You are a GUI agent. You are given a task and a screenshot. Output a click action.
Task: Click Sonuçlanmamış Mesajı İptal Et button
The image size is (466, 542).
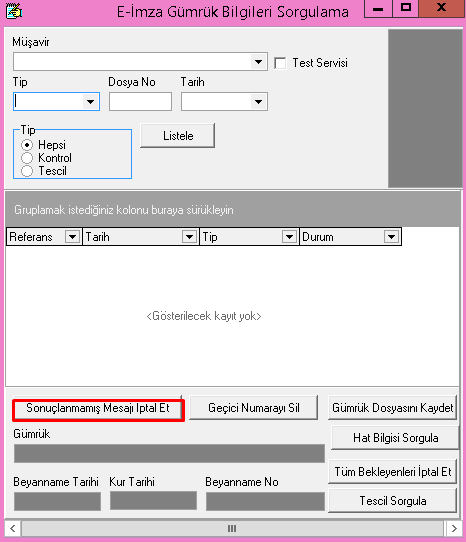[x=98, y=408]
